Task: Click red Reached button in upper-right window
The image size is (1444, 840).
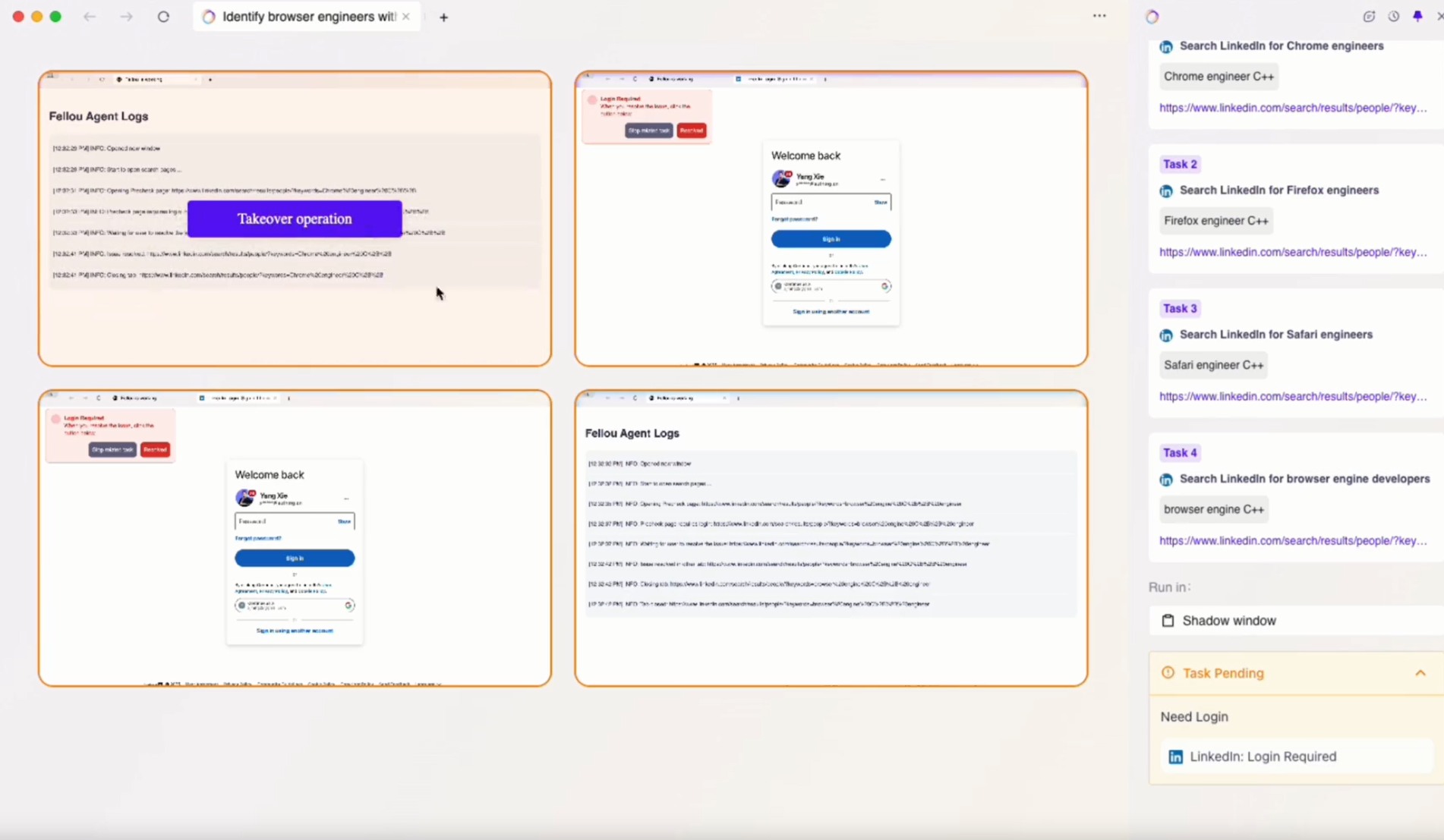Action: [691, 131]
